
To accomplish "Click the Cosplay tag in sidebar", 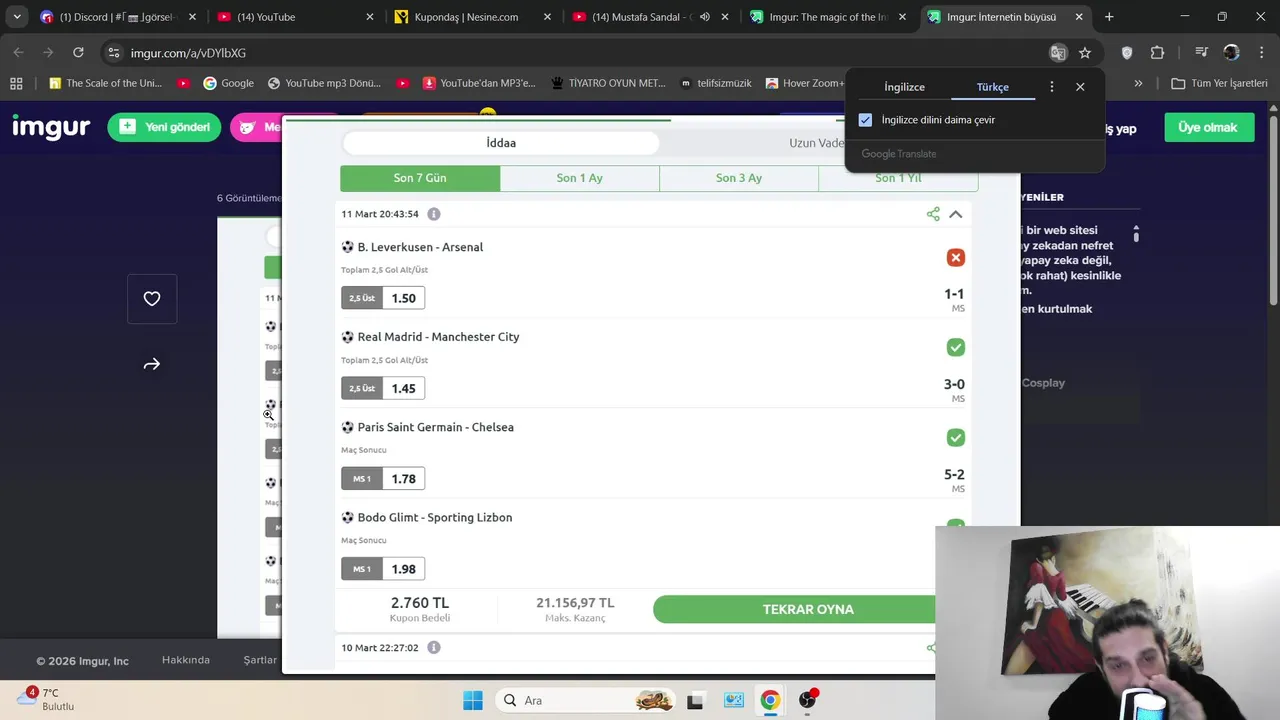I will click(x=1043, y=383).
